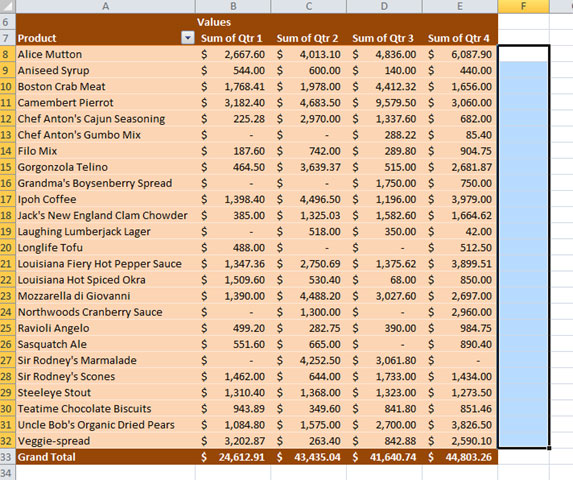Select the Longlife Tofu cell
573x480 pixels.
point(106,248)
